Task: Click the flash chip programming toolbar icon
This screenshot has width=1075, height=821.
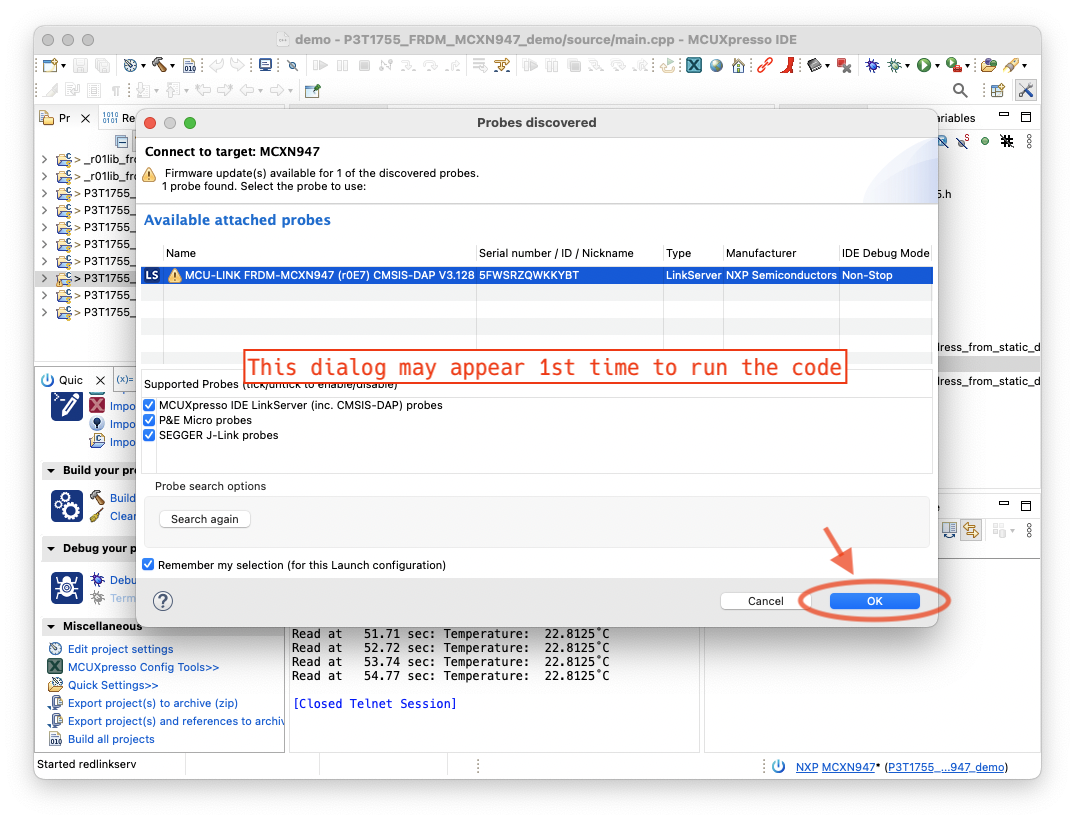Action: point(814,66)
